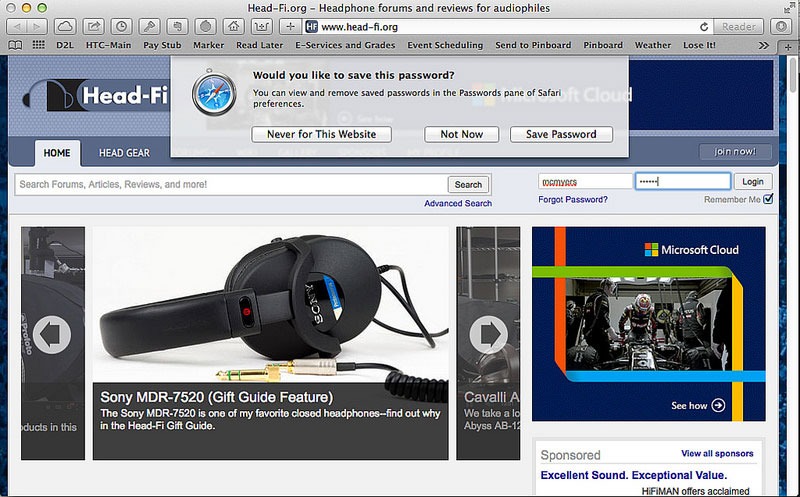Click the toolbar icon right of Reader

click(781, 27)
